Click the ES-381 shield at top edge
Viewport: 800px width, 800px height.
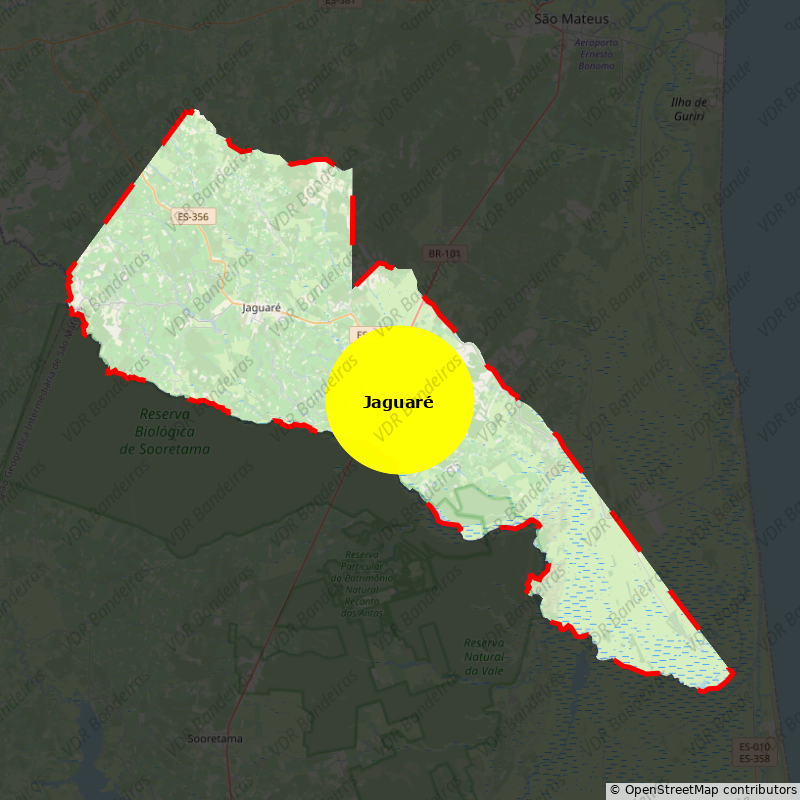pos(340,3)
